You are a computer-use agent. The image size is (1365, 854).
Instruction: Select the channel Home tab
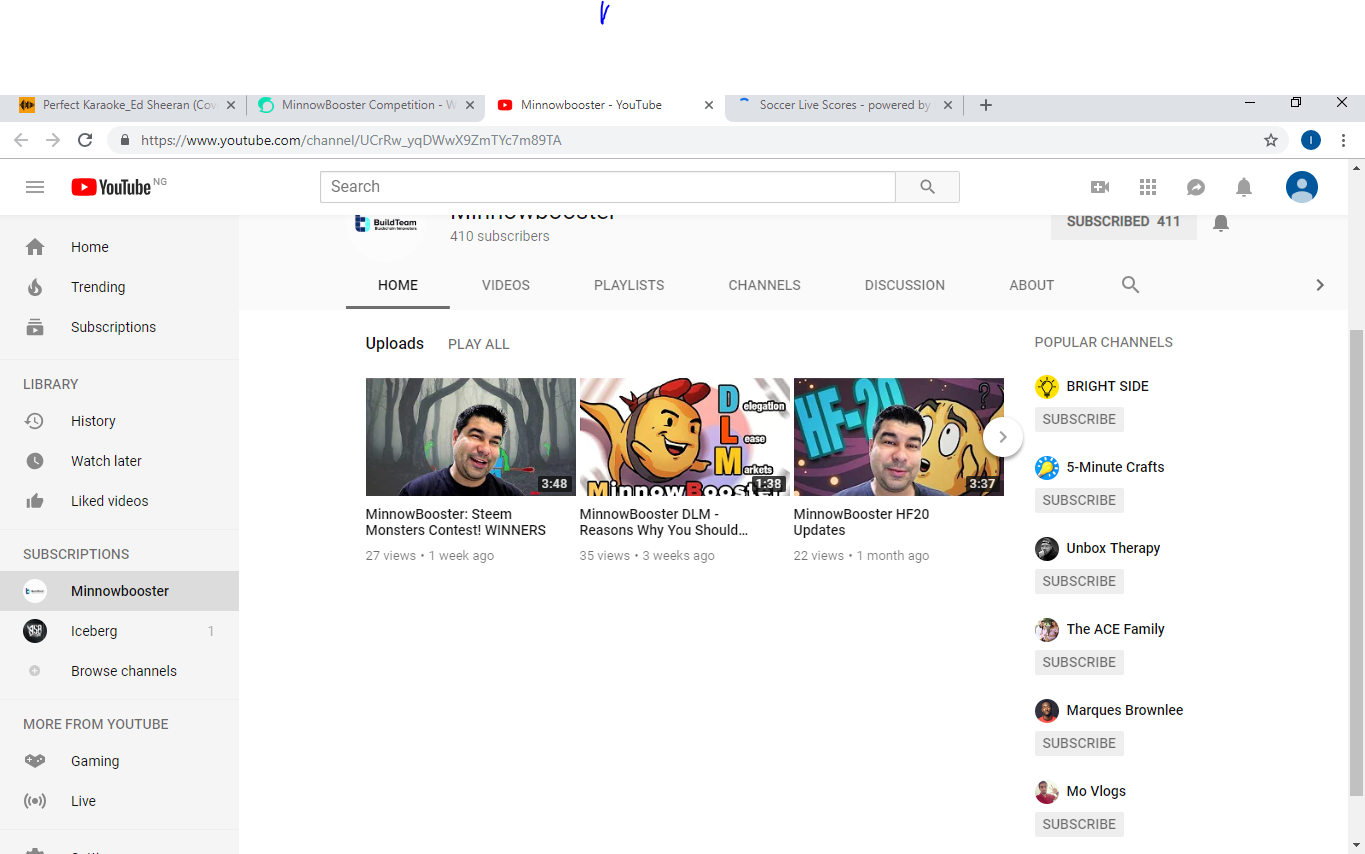coord(398,285)
